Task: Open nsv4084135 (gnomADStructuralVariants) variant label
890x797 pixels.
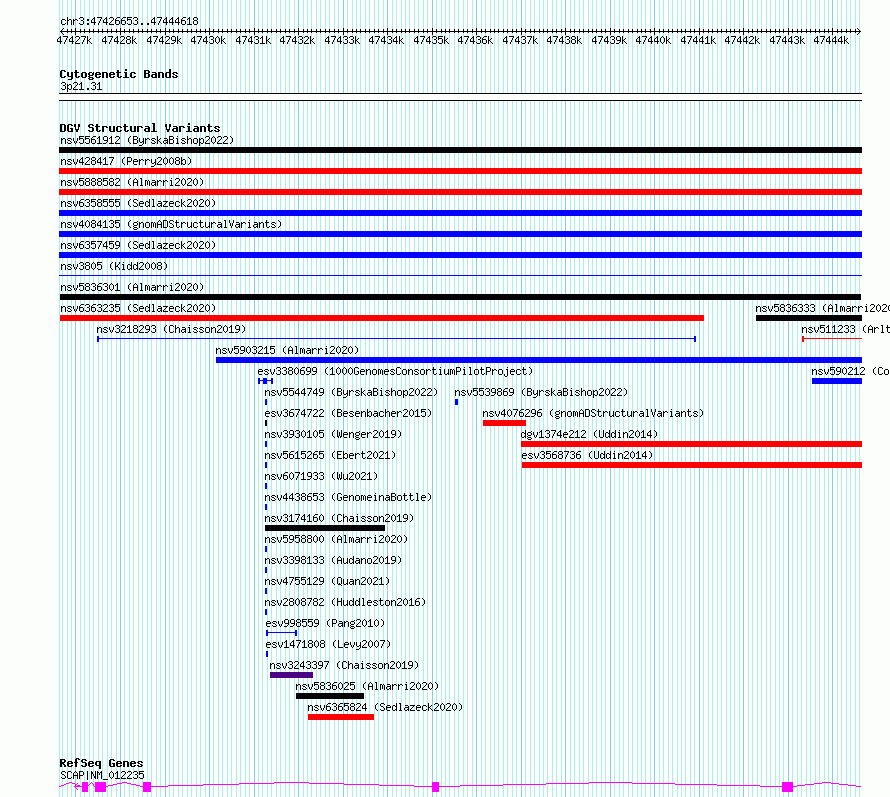Action: pos(171,224)
